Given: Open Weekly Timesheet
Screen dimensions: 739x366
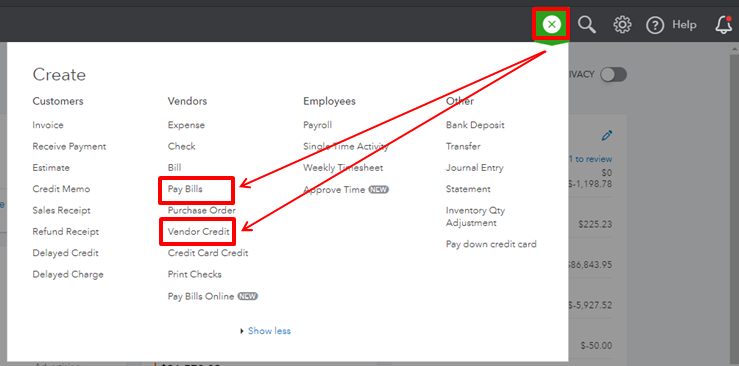Looking at the screenshot, I should click(343, 168).
